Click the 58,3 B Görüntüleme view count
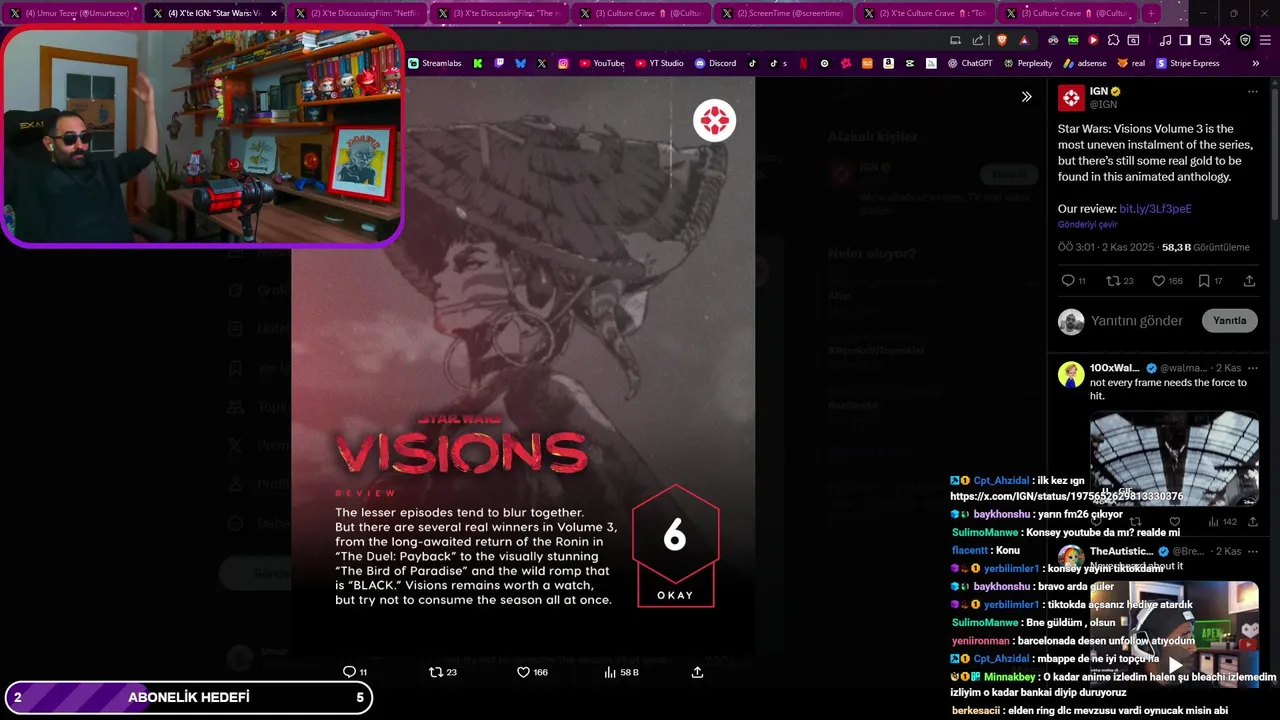This screenshot has height=720, width=1280. point(1205,247)
